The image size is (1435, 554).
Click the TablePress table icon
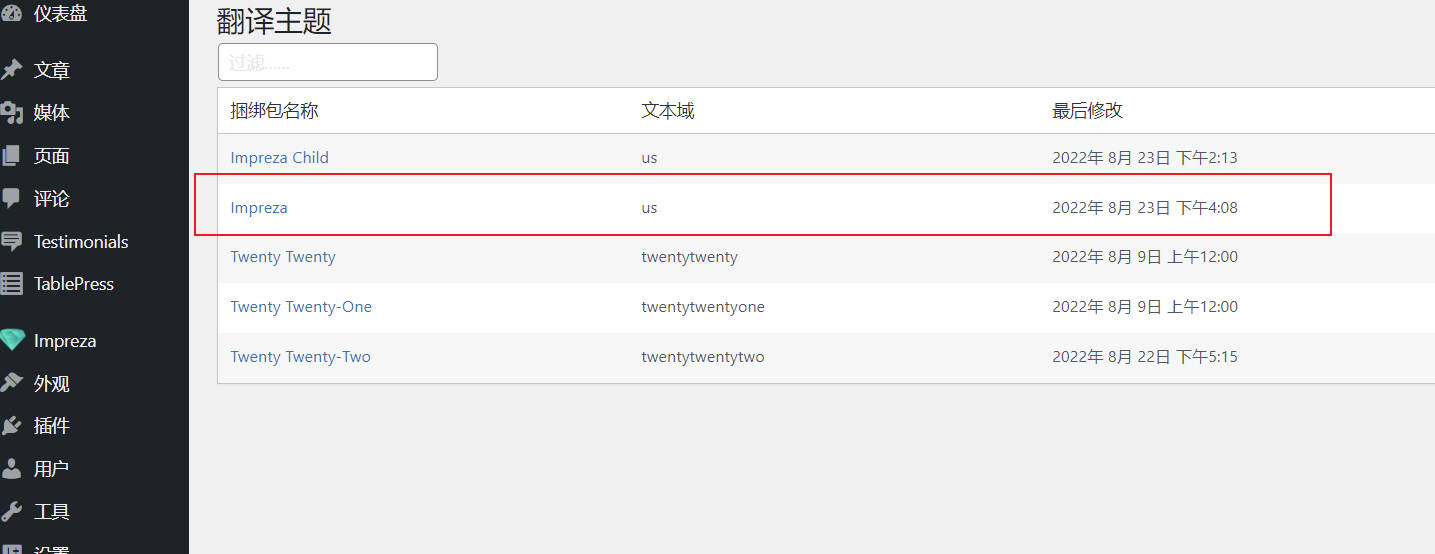point(11,284)
